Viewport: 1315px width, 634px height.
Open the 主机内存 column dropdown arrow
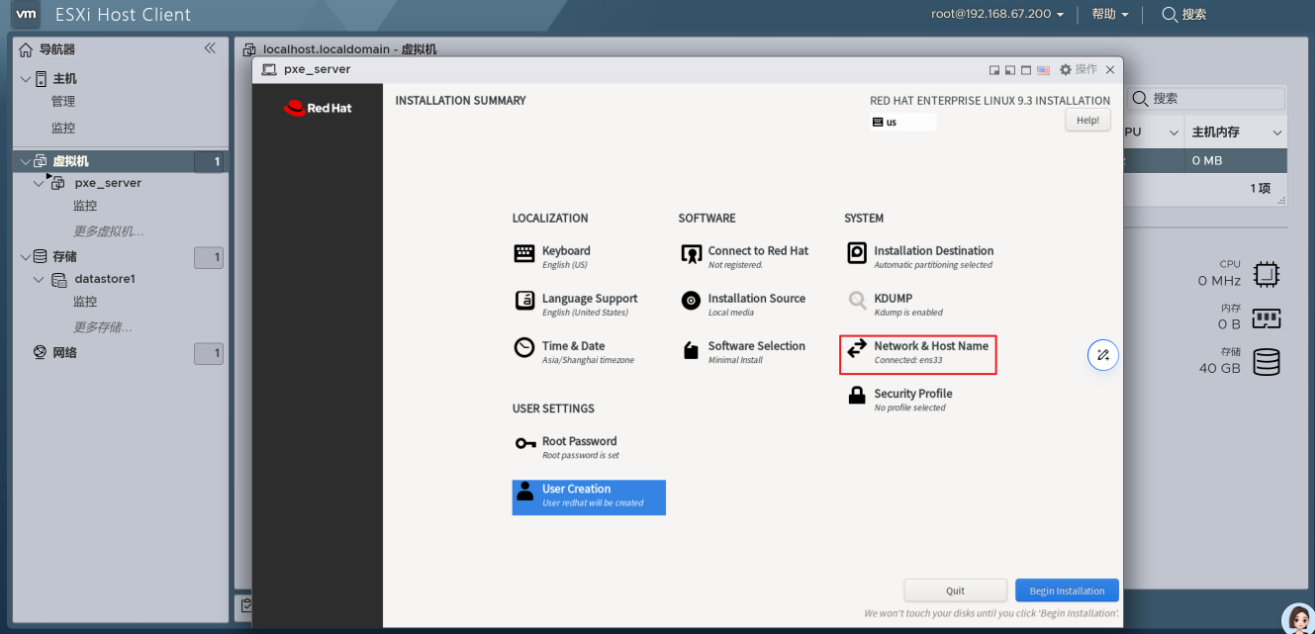1277,133
